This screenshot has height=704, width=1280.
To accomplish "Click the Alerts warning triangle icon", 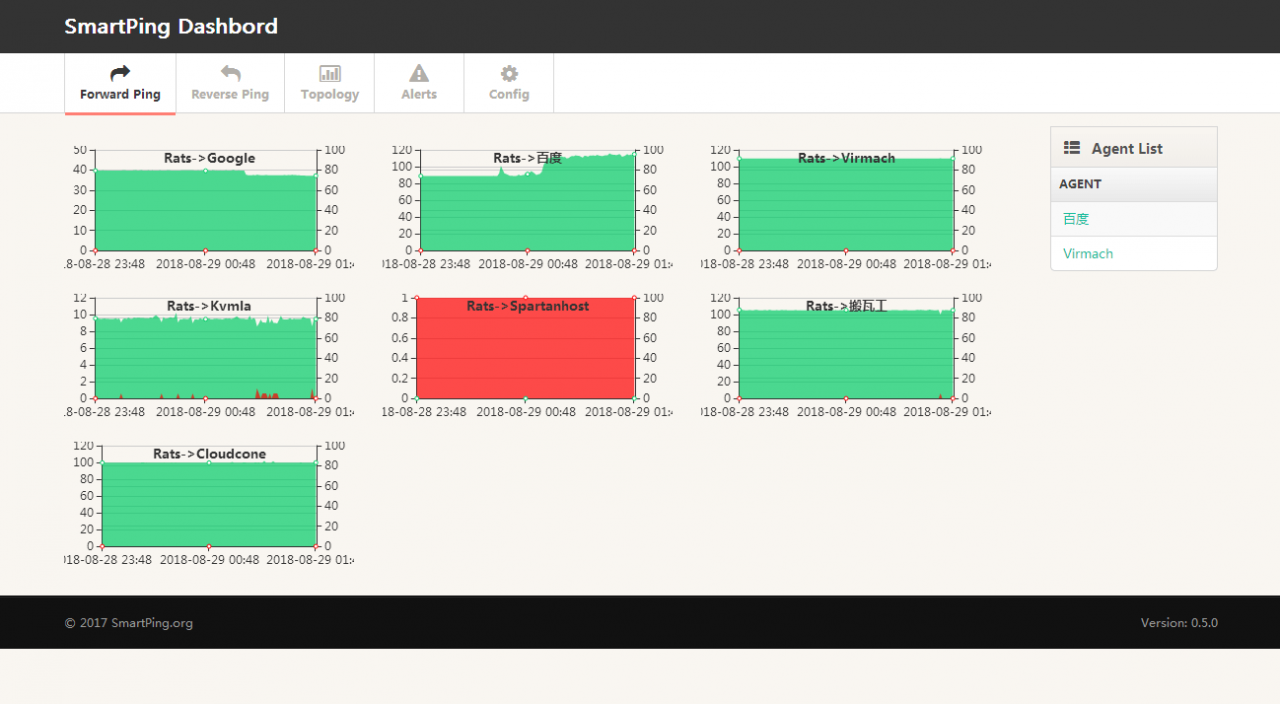I will click(x=419, y=73).
